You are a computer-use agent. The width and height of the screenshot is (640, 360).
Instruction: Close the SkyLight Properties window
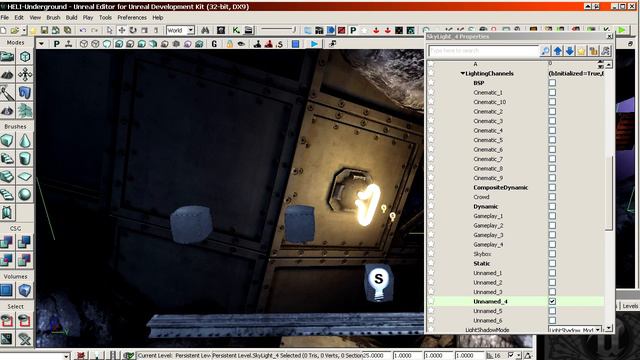pyautogui.click(x=609, y=36)
